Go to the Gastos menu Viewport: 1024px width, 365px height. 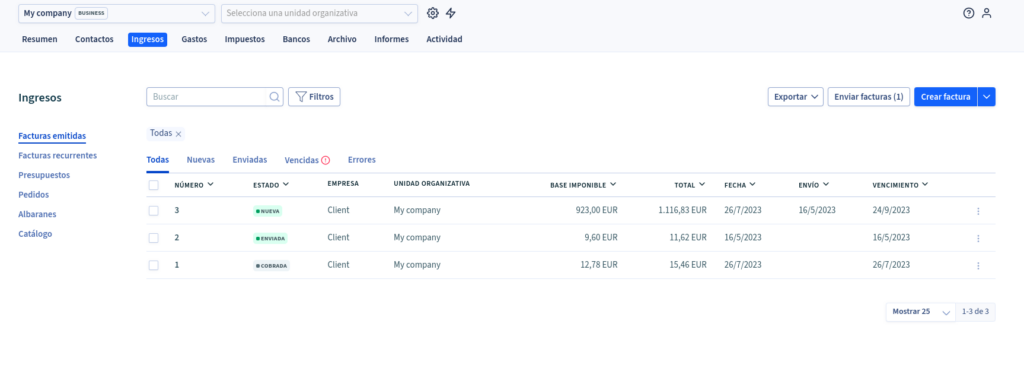pos(194,39)
